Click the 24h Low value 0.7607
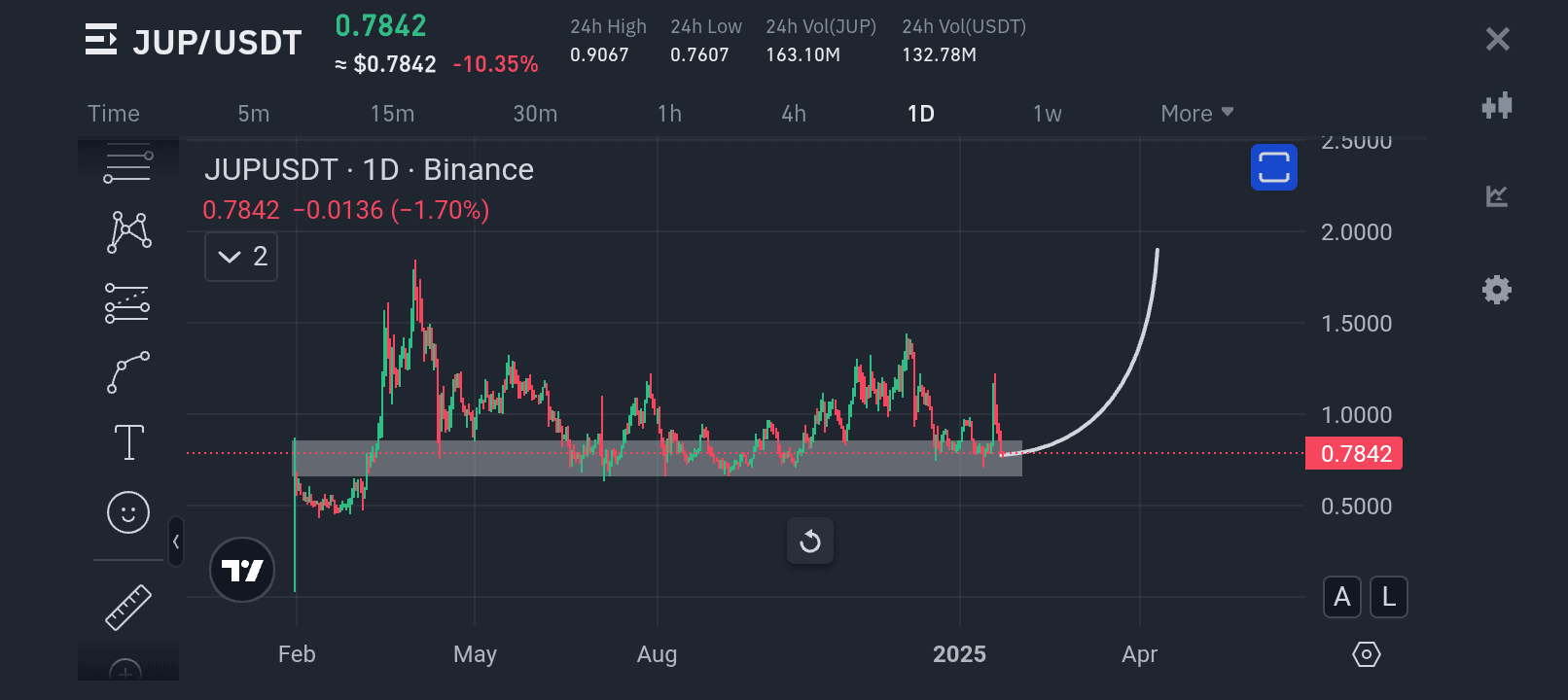The image size is (1568, 700). click(x=699, y=55)
